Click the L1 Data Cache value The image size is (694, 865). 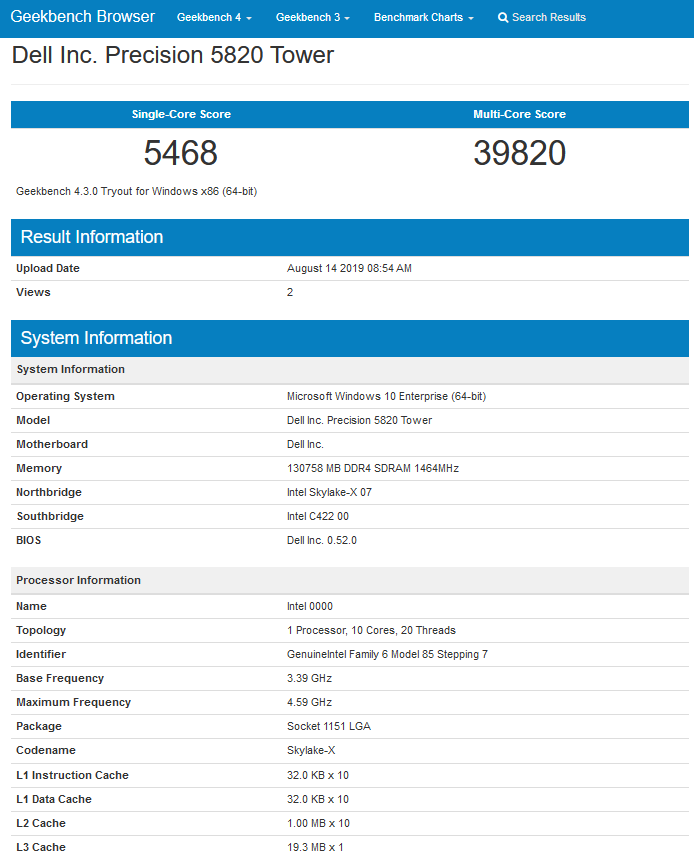click(x=318, y=799)
